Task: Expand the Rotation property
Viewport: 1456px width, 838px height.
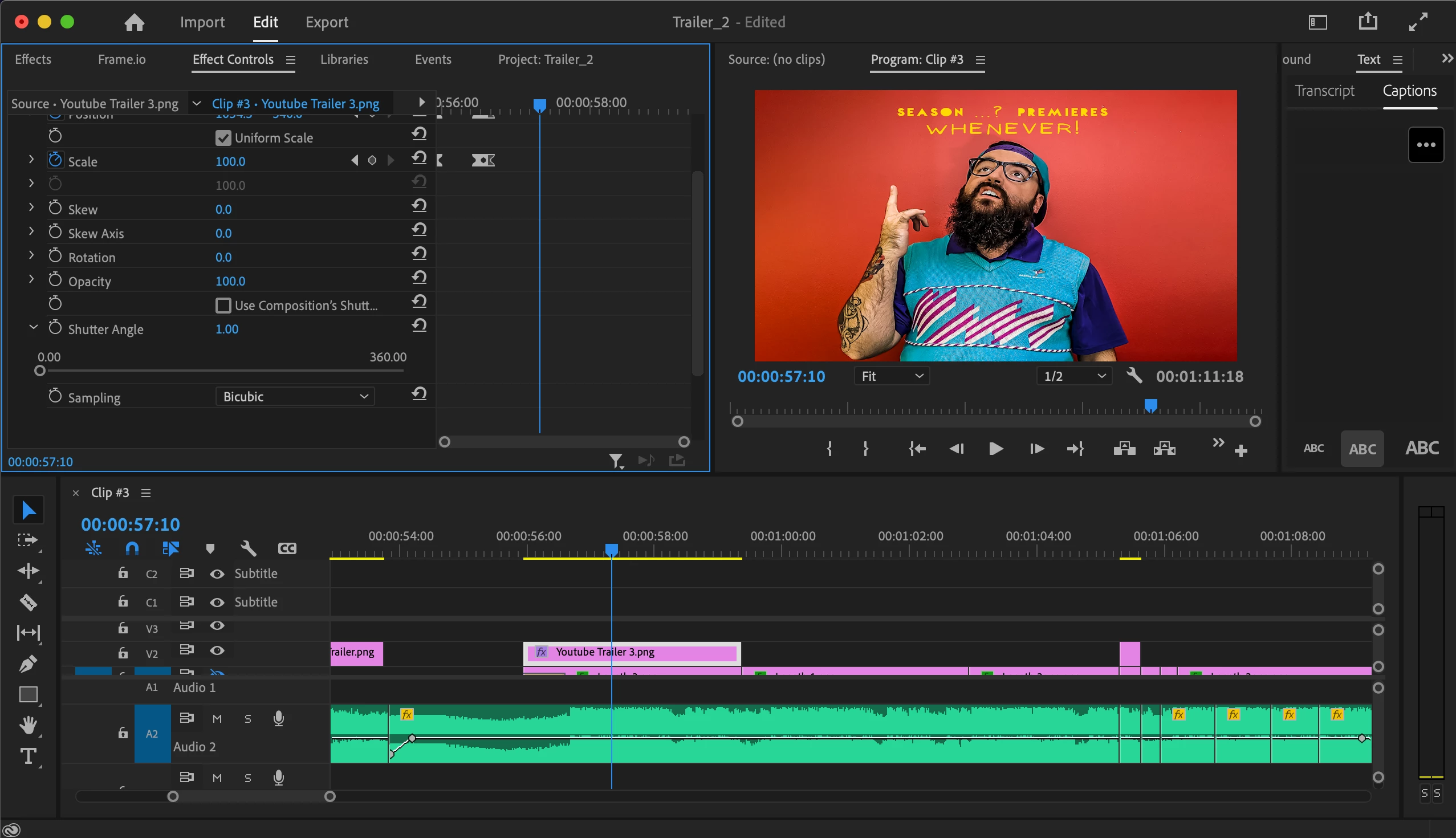Action: (32, 256)
